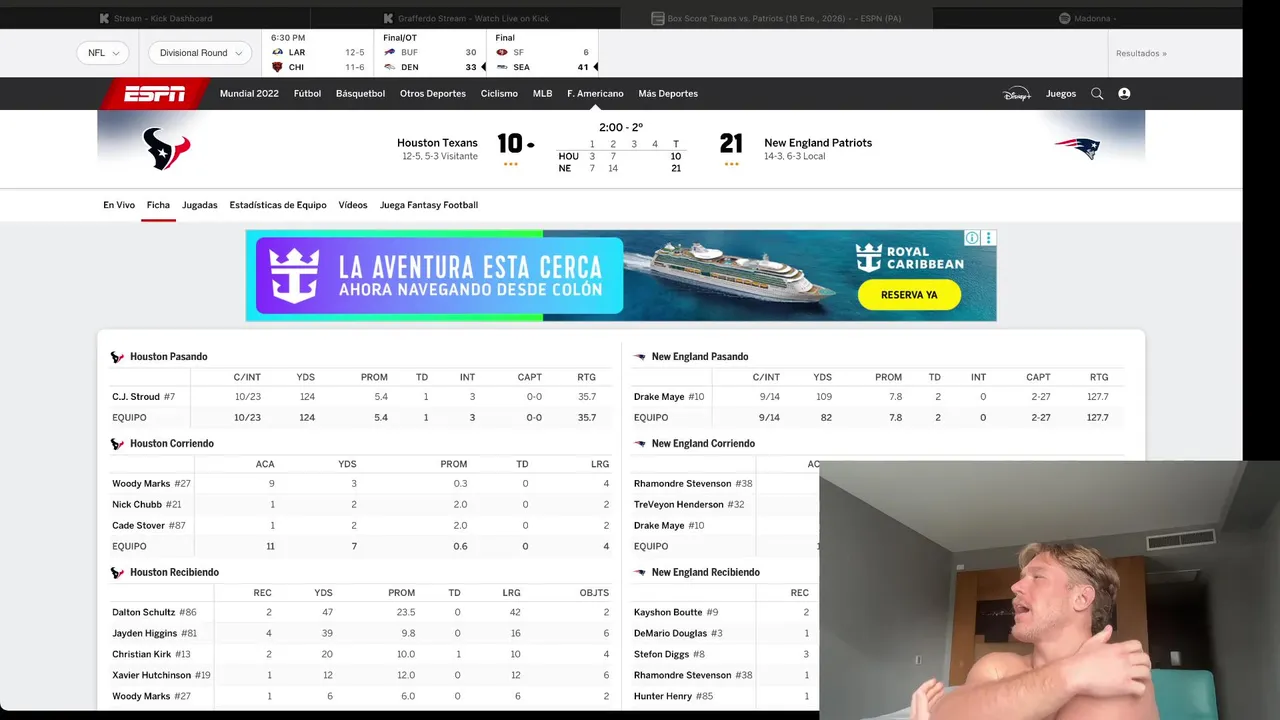Open Ciclismo menu
1280x720 pixels.
499,94
